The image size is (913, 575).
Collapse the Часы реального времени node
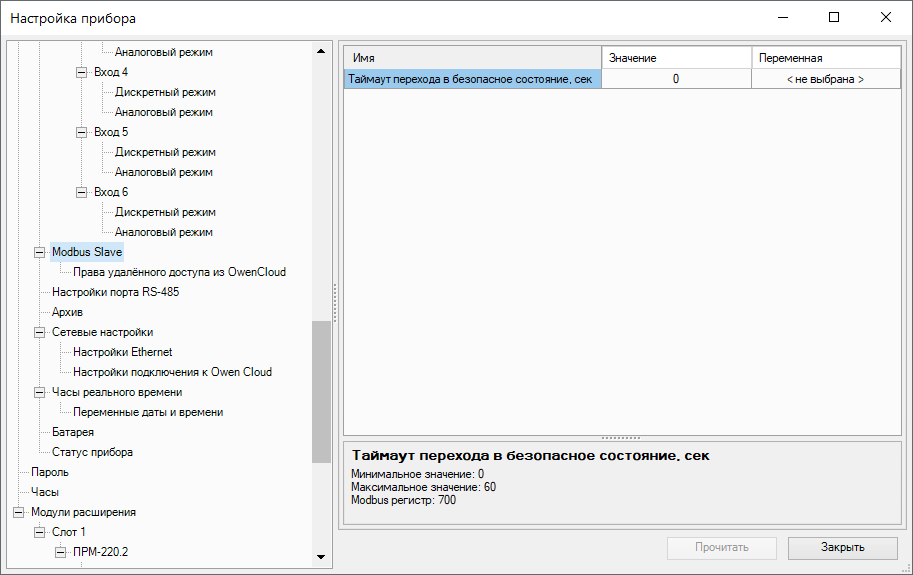[40, 392]
